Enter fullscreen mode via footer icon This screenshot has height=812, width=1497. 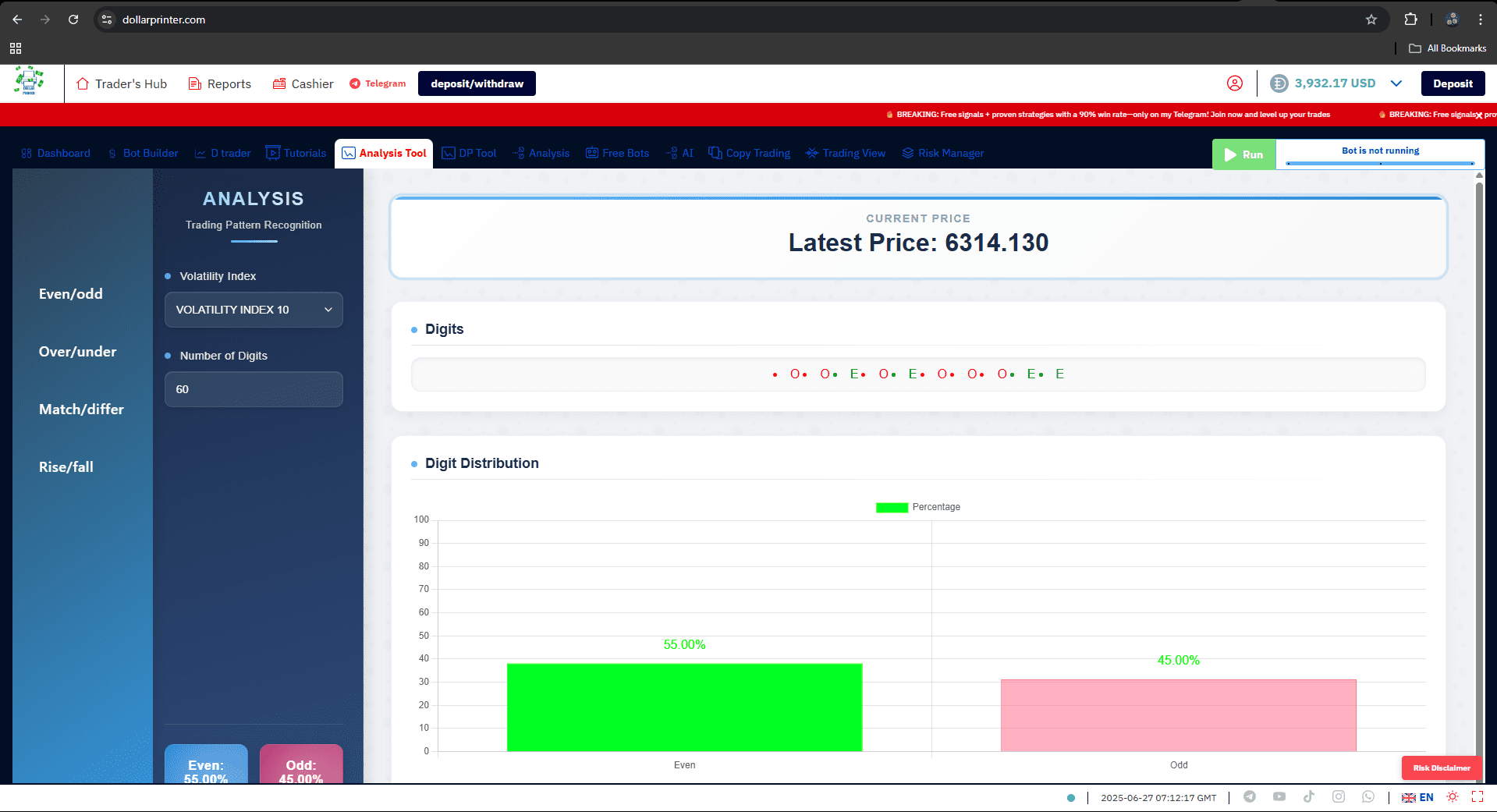tap(1477, 796)
